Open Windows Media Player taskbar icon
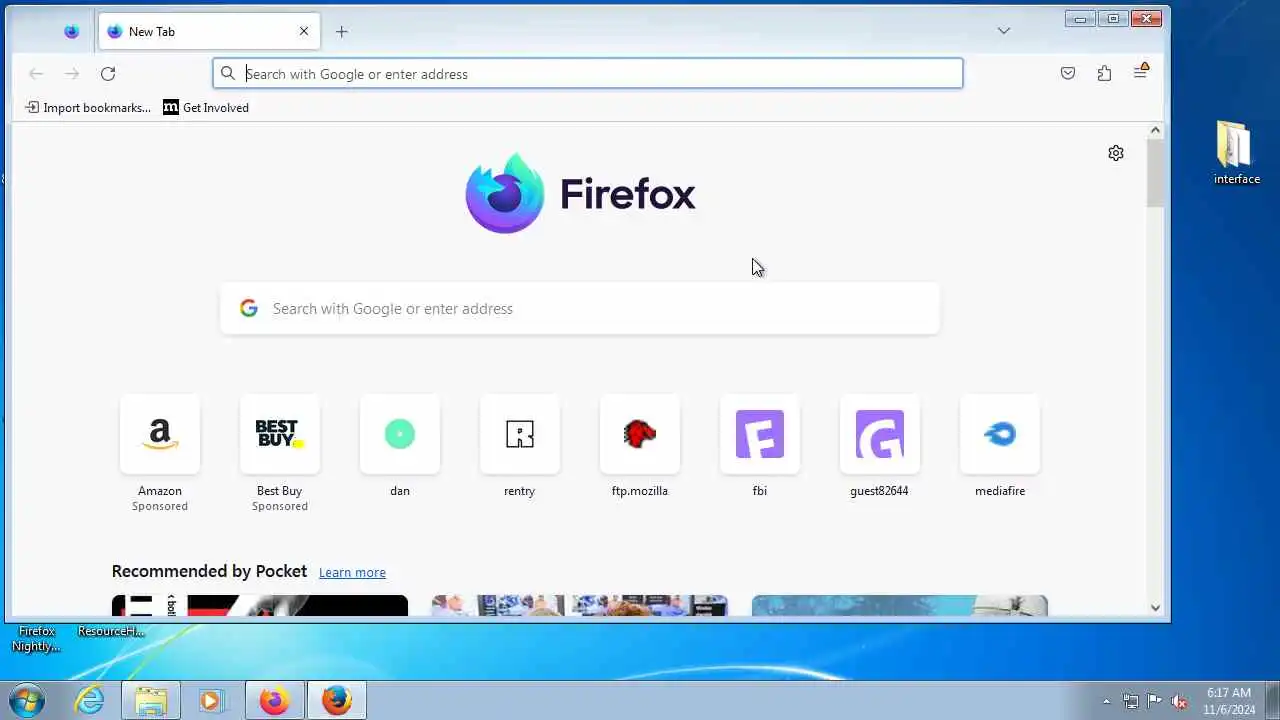 coord(211,700)
